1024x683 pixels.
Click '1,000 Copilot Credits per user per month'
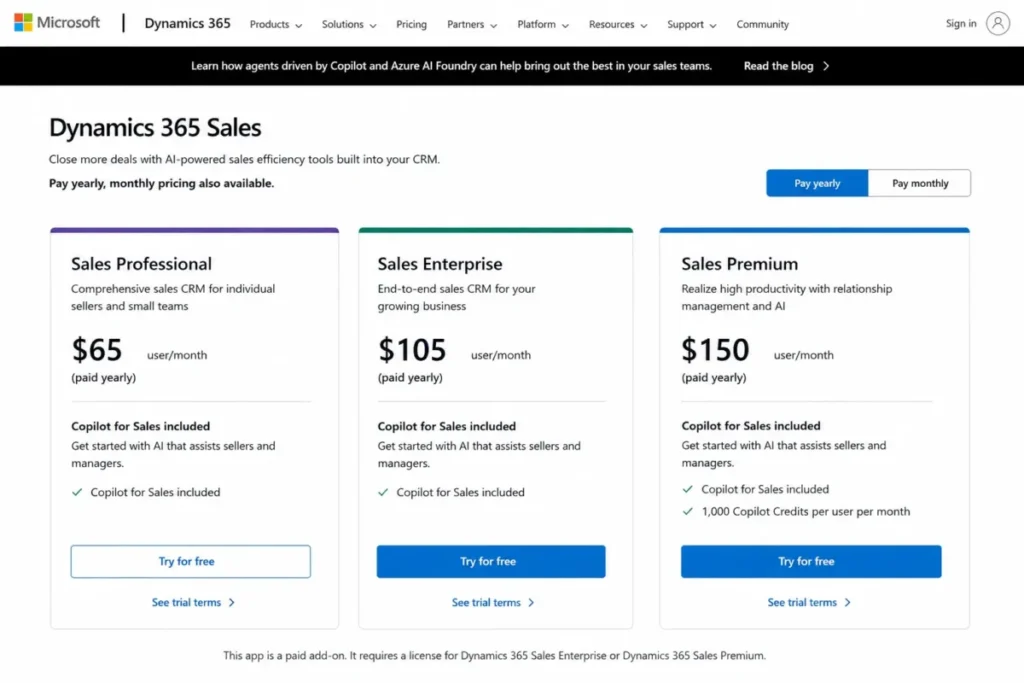806,512
